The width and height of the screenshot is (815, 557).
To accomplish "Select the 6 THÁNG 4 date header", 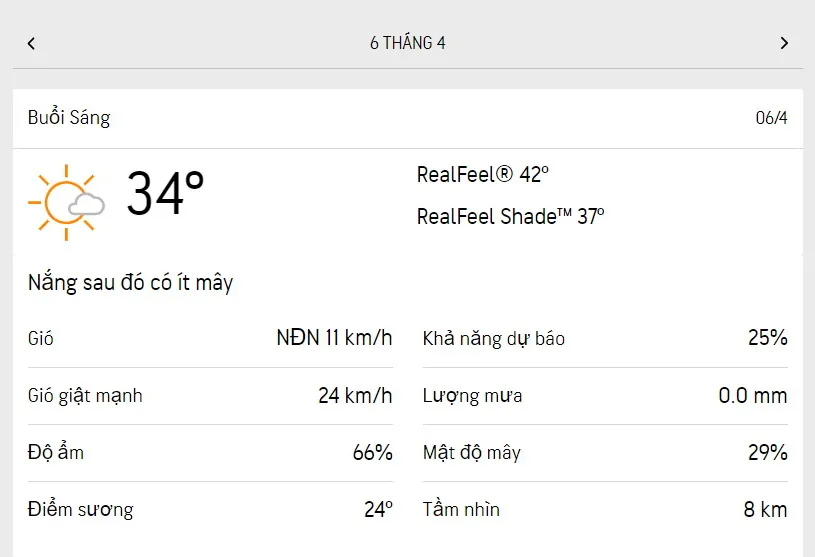I will tap(407, 43).
